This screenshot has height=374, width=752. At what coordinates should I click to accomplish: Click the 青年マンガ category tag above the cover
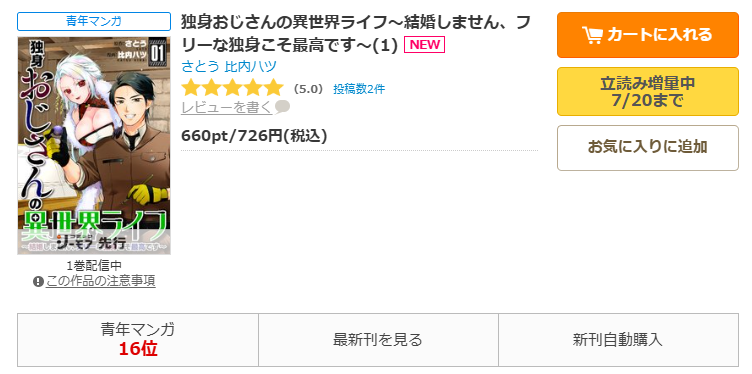tap(94, 22)
